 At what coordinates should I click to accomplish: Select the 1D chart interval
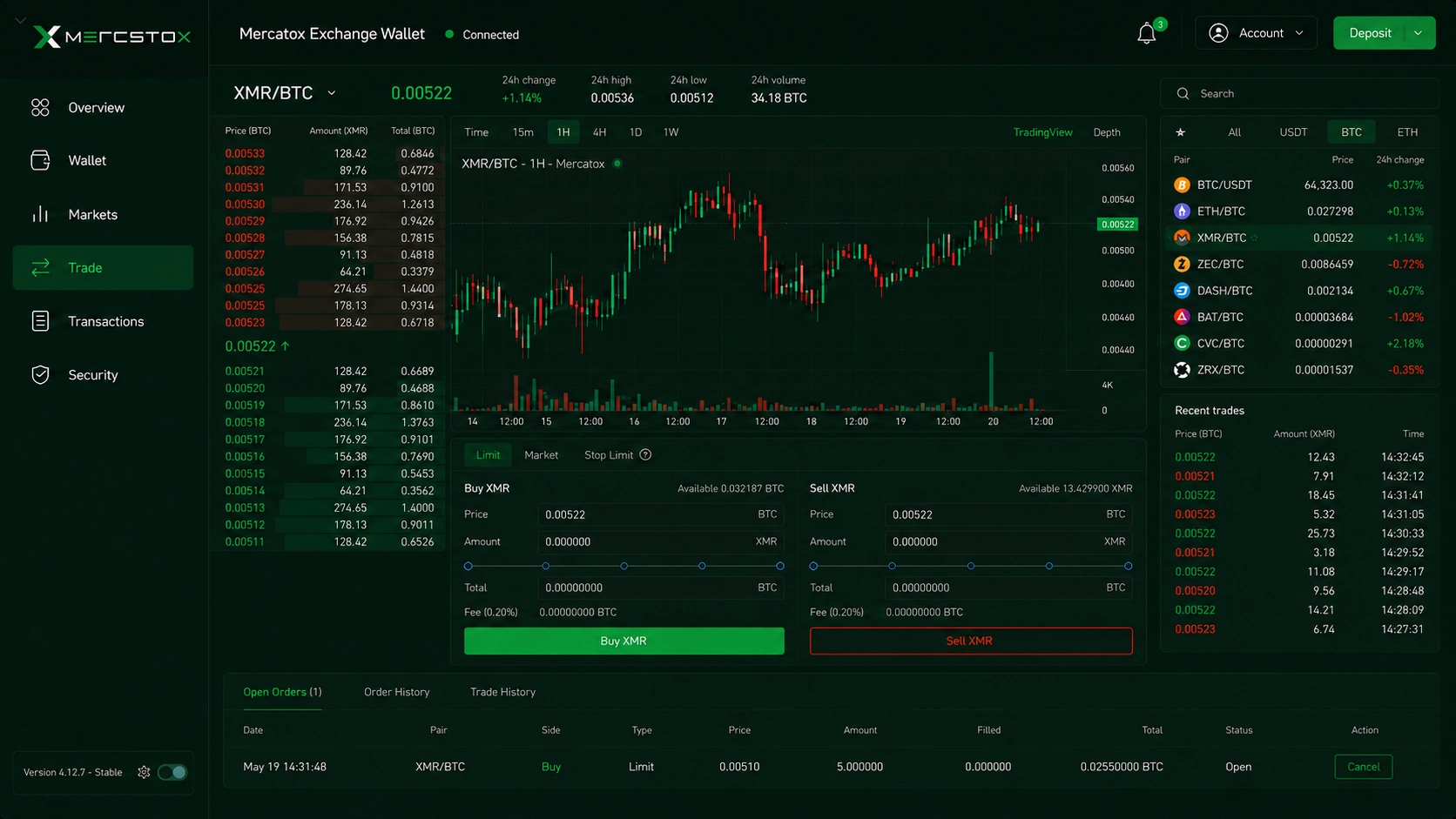tap(636, 132)
